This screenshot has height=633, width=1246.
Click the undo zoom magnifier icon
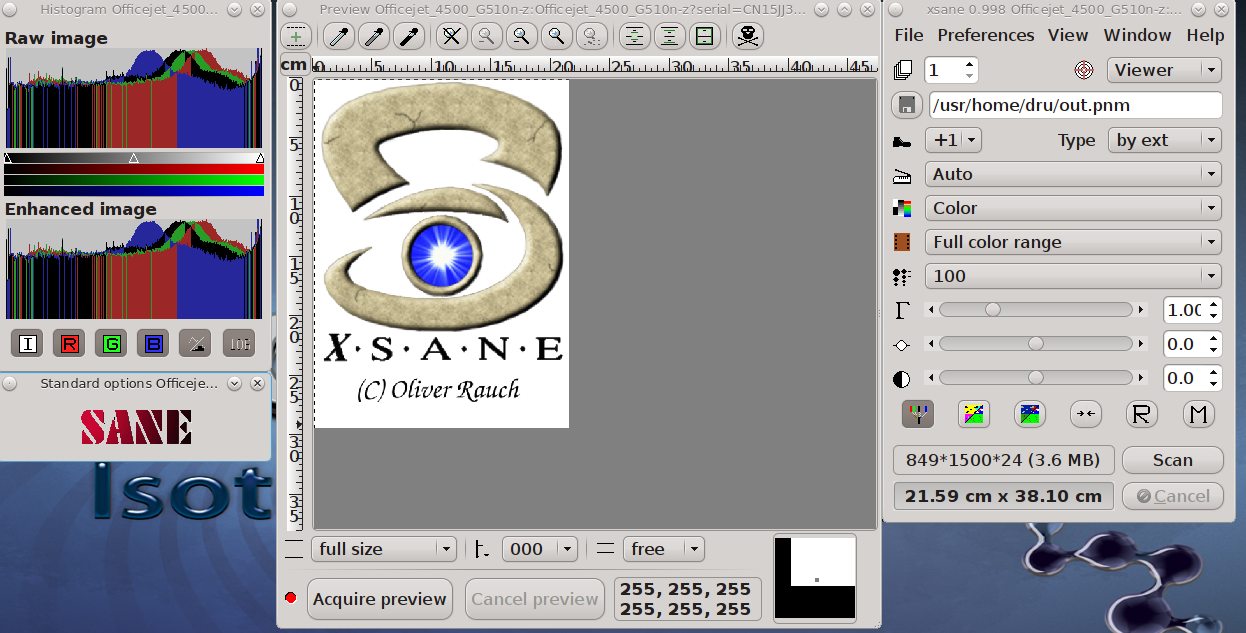coord(591,37)
